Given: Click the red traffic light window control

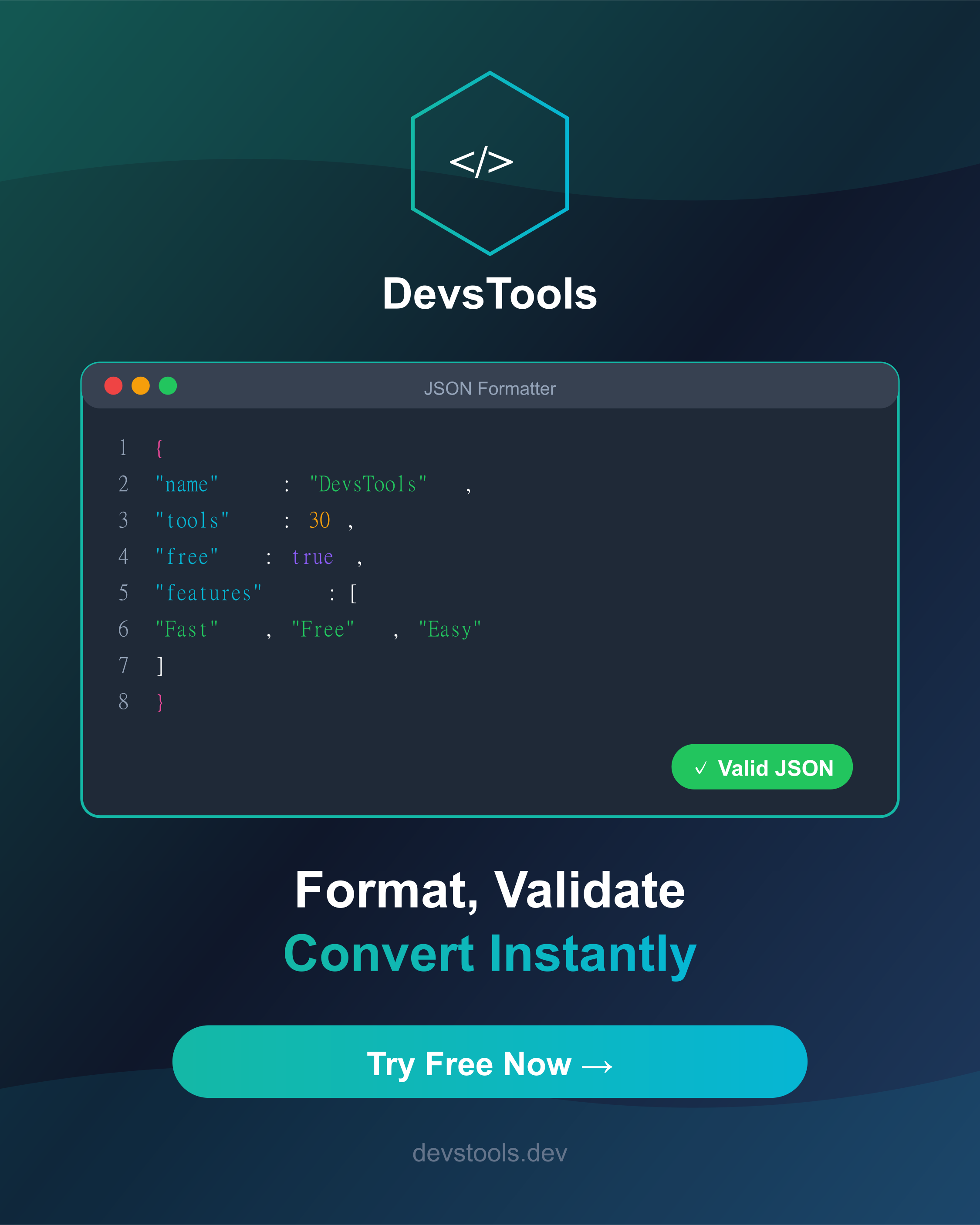Looking at the screenshot, I should 114,386.
